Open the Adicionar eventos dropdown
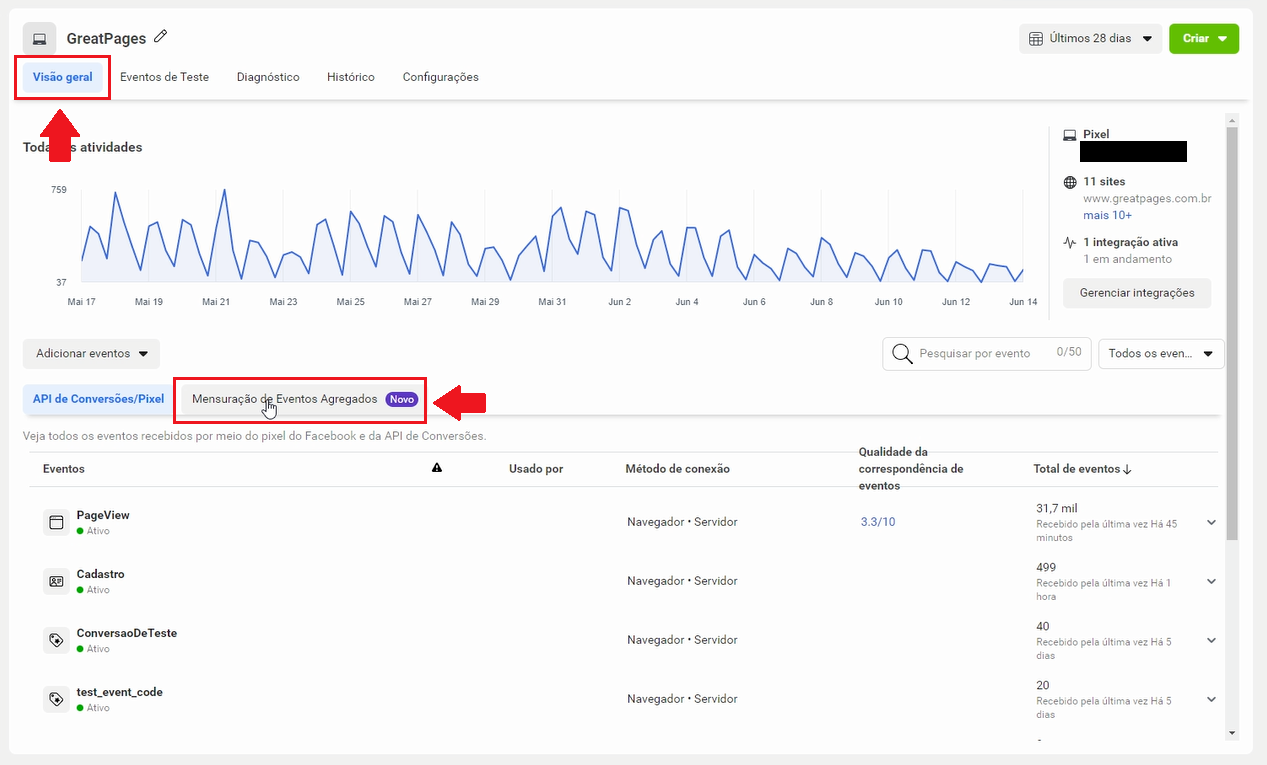 click(x=91, y=354)
